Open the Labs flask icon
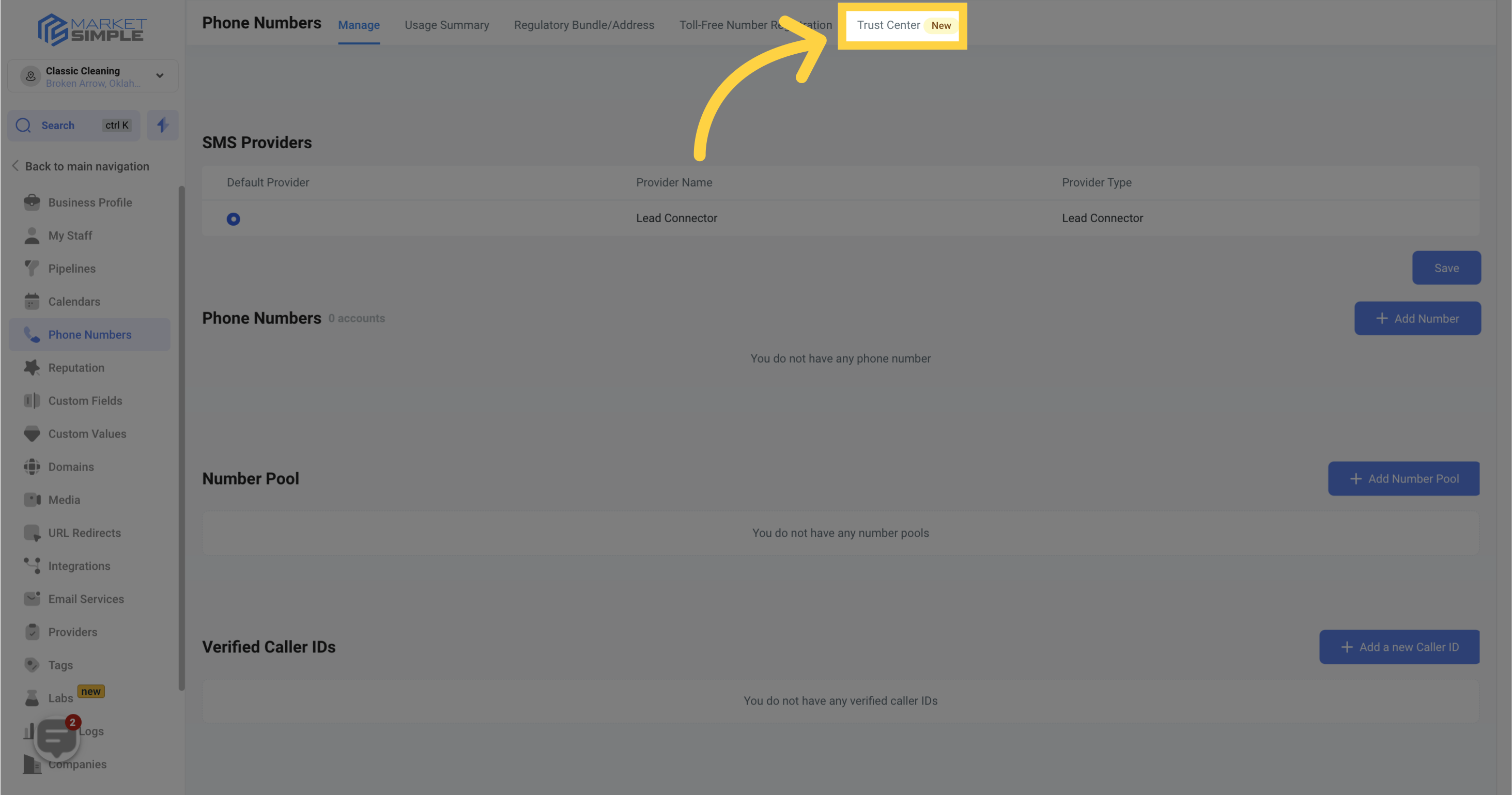 click(x=32, y=698)
